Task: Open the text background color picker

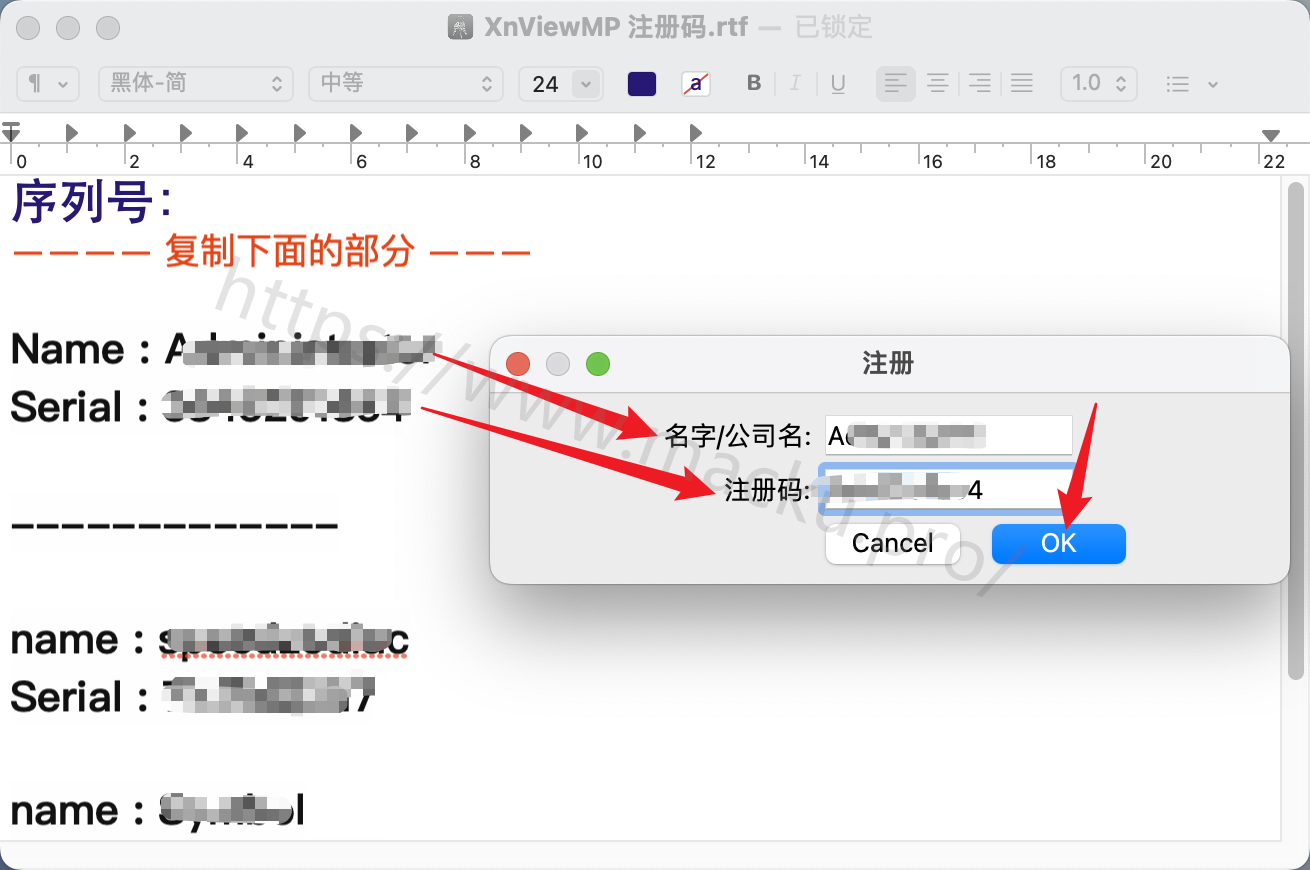Action: 696,84
